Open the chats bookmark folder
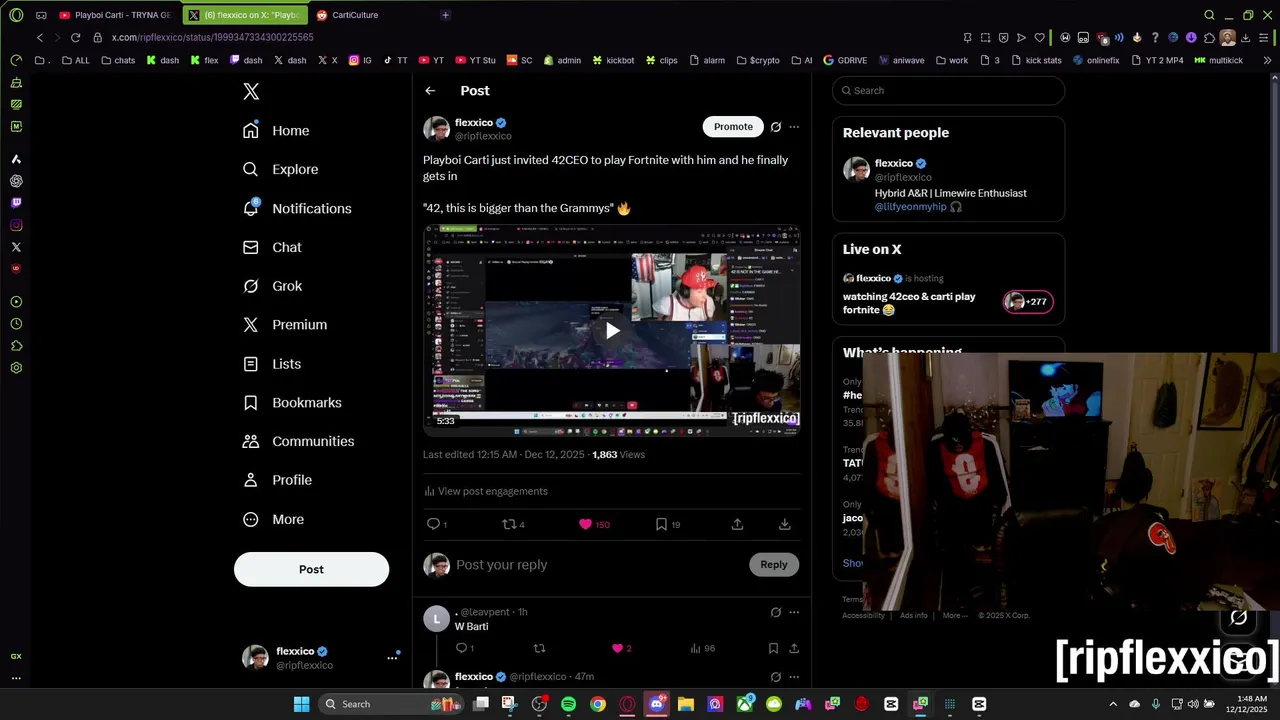 118,60
